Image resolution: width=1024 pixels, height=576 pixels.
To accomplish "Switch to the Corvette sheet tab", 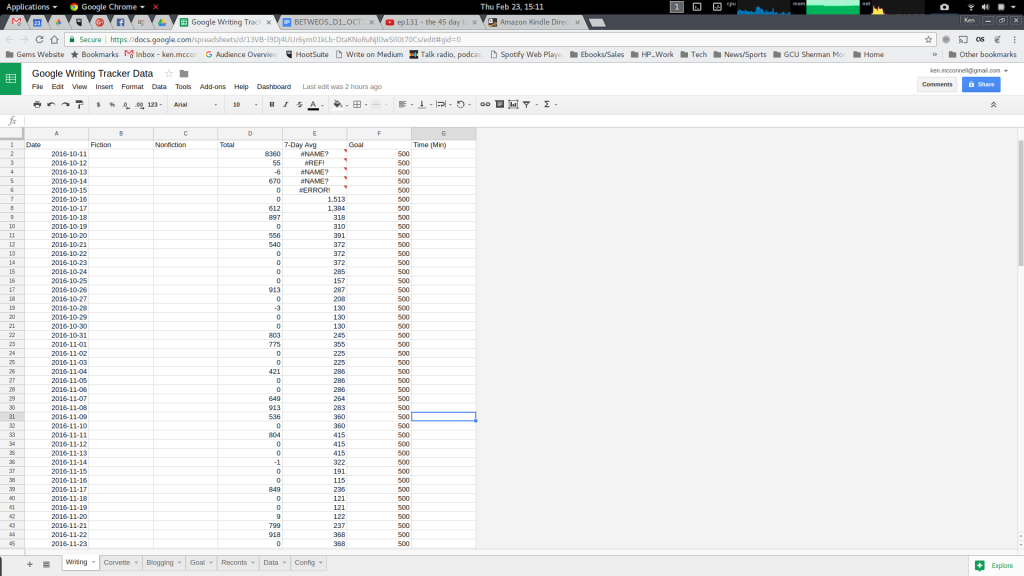I will (x=119, y=563).
